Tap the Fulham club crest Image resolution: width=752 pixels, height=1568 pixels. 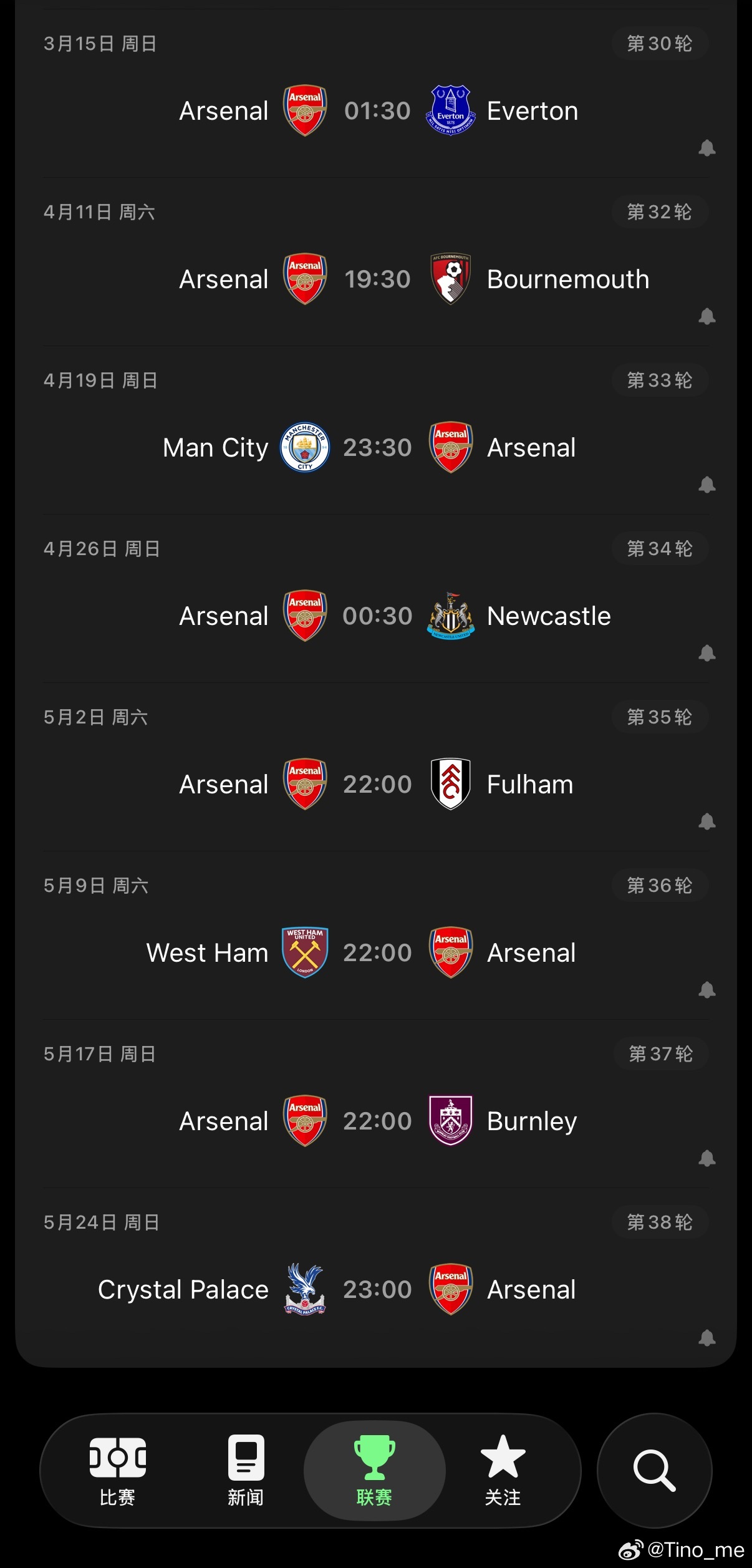tap(450, 784)
